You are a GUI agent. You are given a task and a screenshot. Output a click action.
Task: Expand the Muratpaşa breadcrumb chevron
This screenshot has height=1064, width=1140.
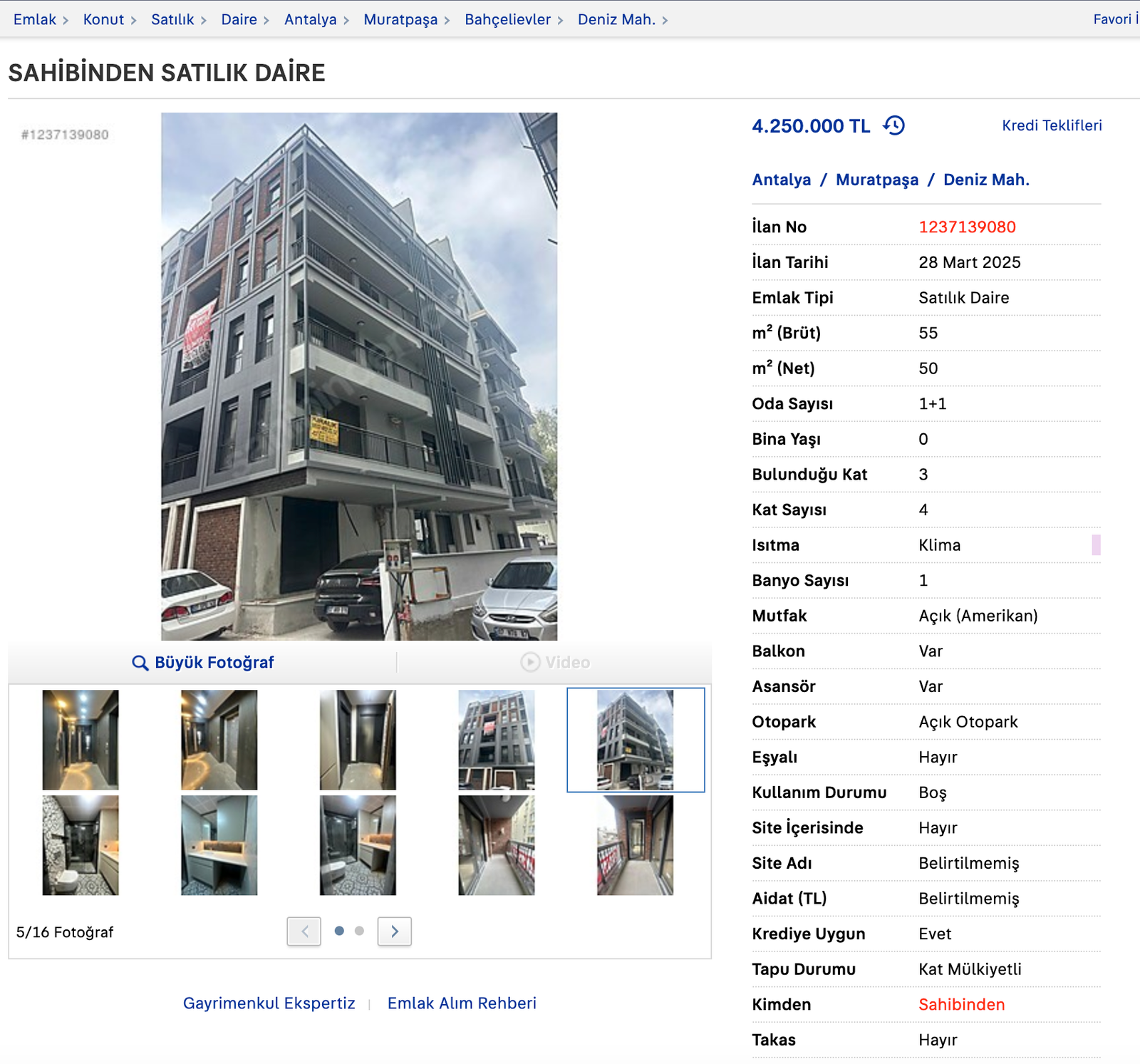click(x=447, y=21)
